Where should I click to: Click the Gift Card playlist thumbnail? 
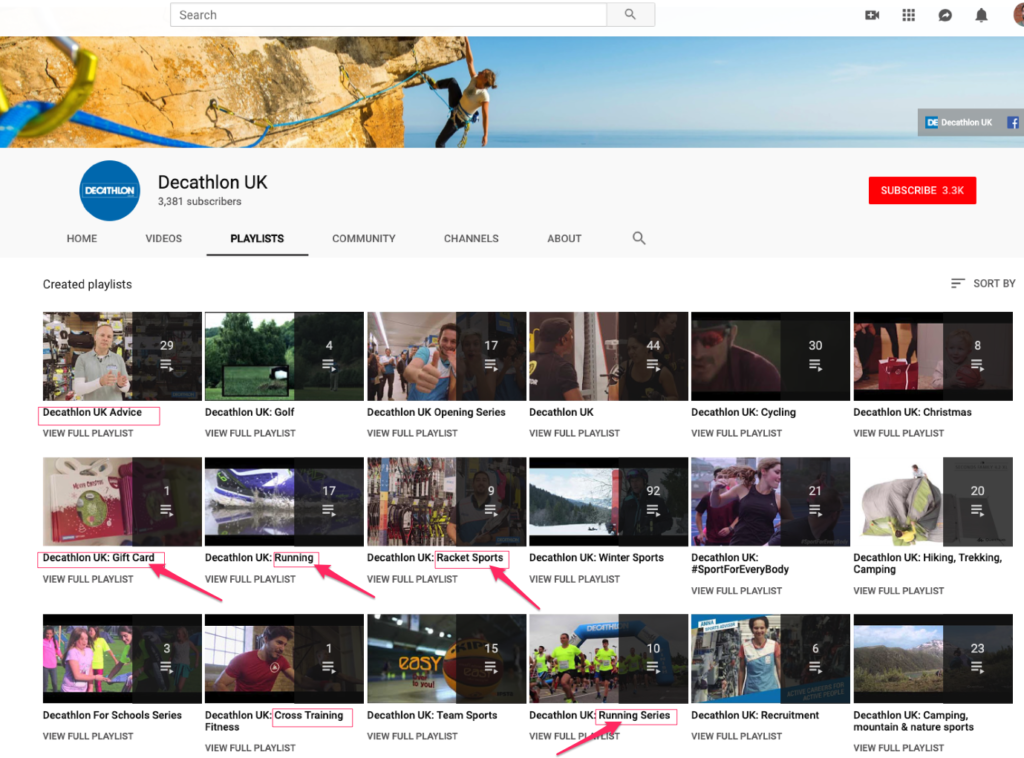pos(122,501)
